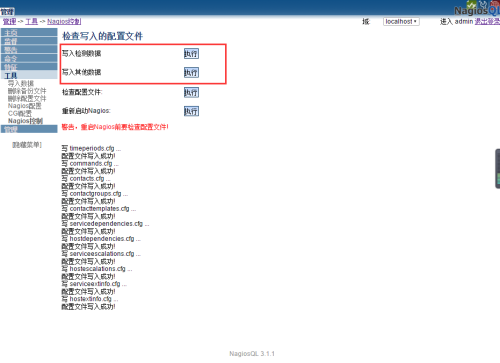Image resolution: width=500 pixels, height=363 pixels.
Task: Click the commands.cfg log line
Action: pos(90,163)
